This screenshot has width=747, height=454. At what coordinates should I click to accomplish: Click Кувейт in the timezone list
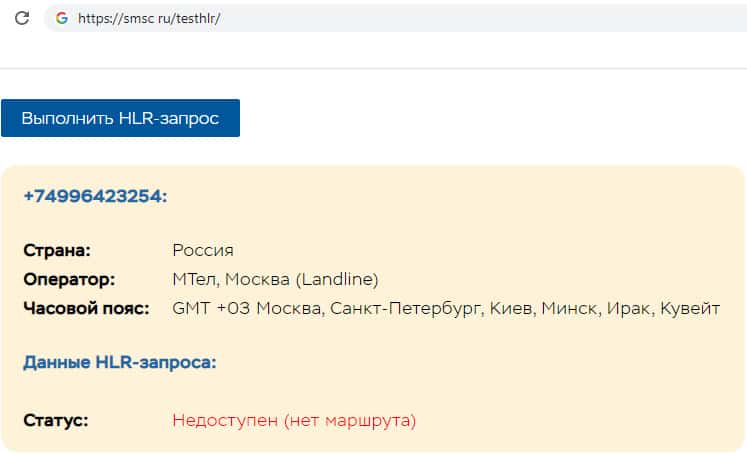coord(690,308)
